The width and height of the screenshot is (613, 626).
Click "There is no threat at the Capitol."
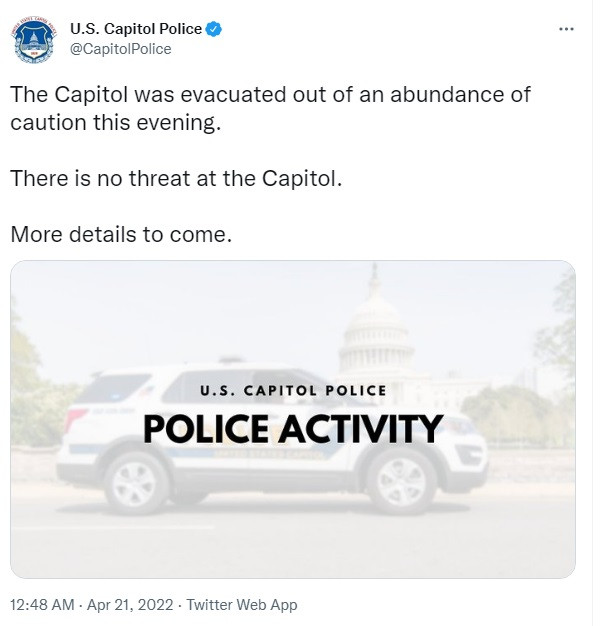176,178
